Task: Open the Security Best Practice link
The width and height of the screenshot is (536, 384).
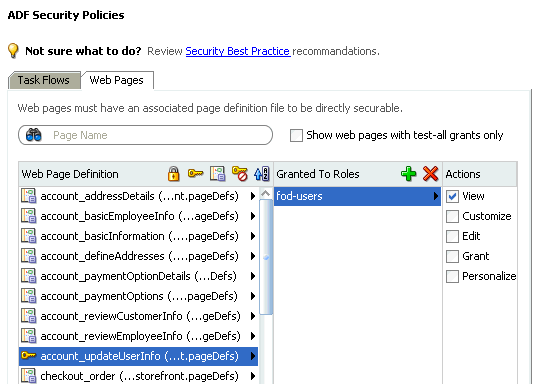Action: pyautogui.click(x=238, y=51)
